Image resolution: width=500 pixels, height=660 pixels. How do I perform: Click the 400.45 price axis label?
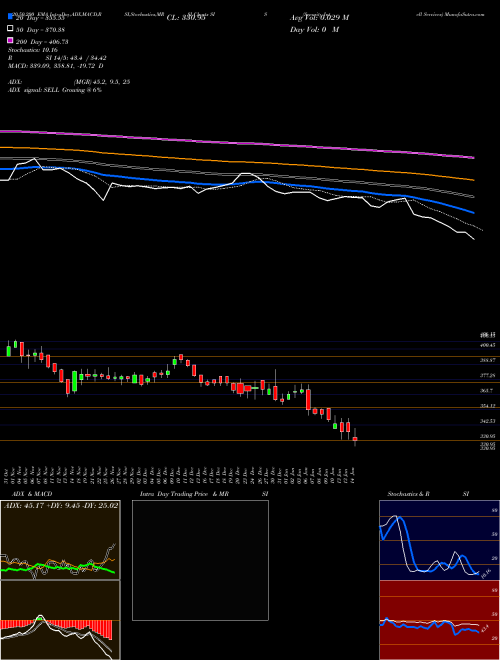pyautogui.click(x=488, y=345)
